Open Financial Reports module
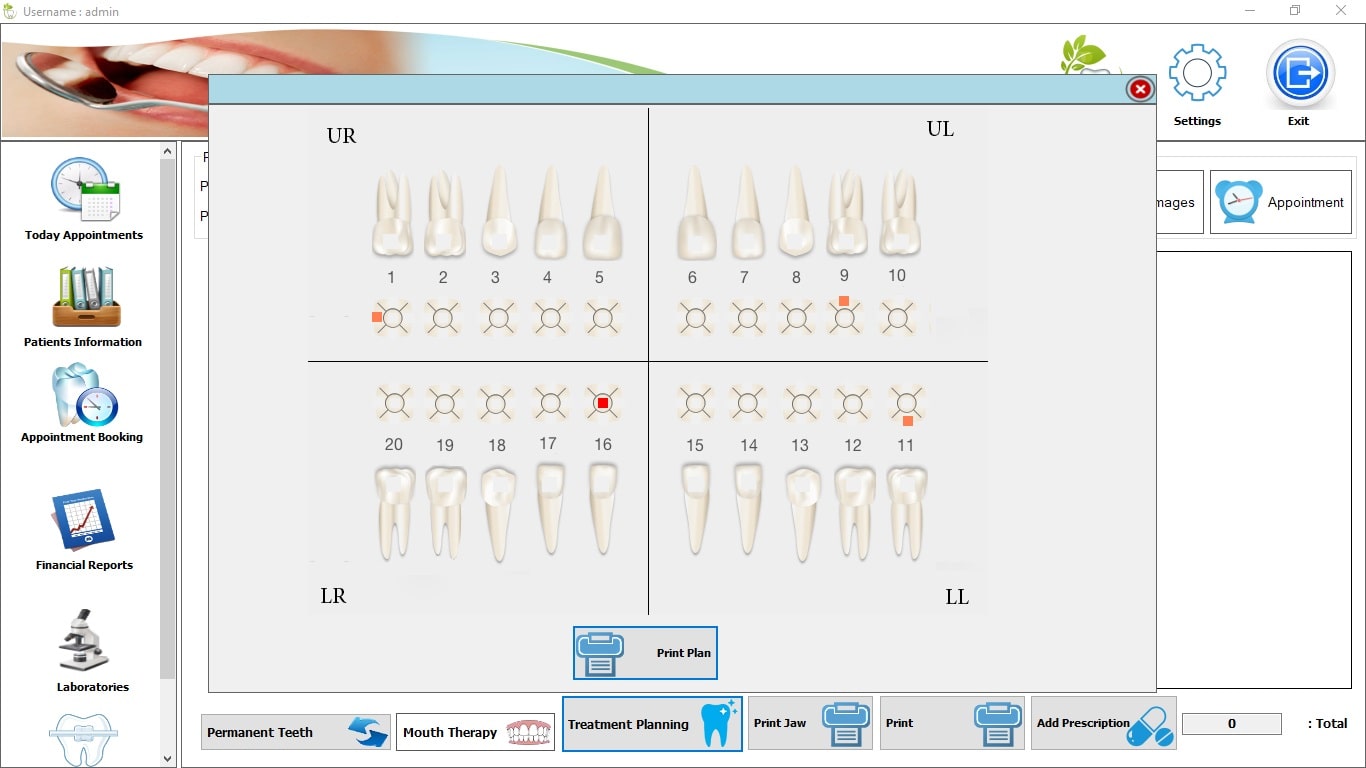This screenshot has width=1366, height=768. 84,530
